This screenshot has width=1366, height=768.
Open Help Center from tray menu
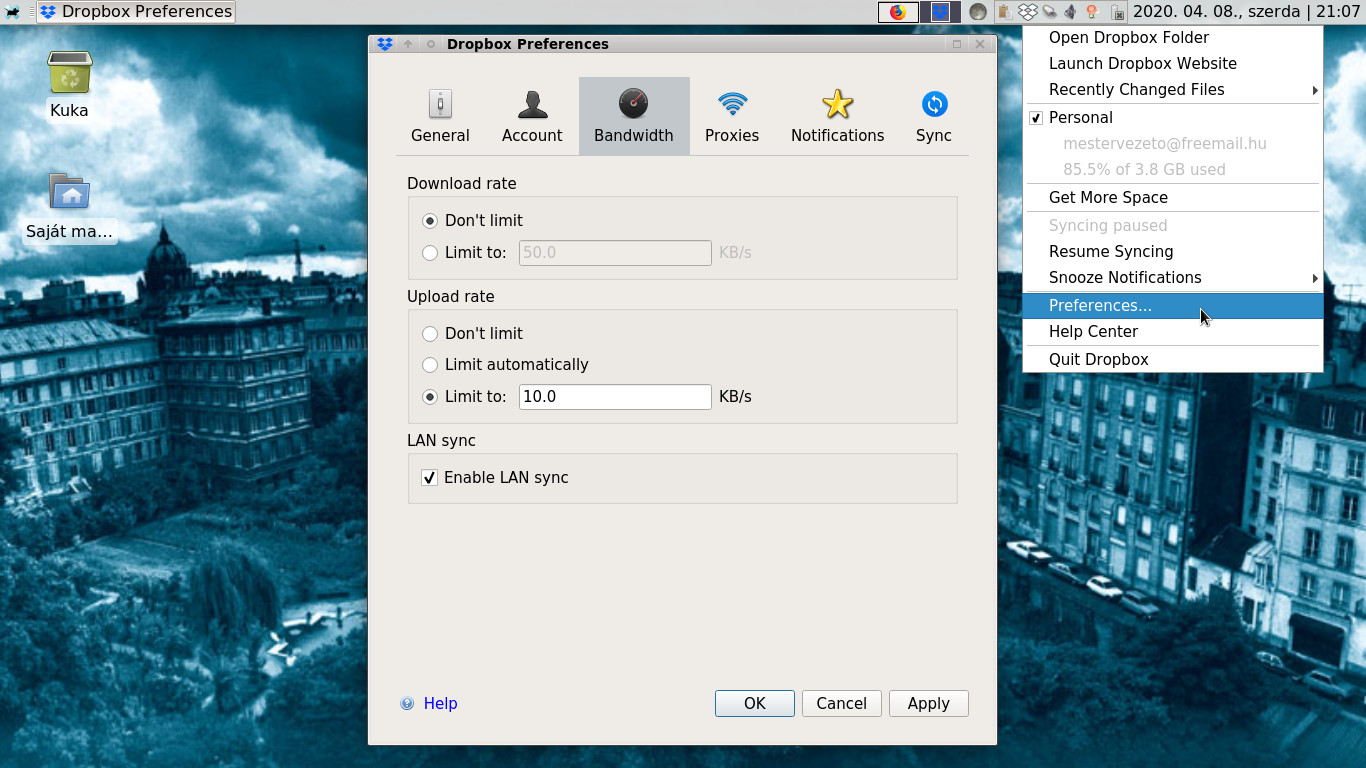coord(1173,332)
